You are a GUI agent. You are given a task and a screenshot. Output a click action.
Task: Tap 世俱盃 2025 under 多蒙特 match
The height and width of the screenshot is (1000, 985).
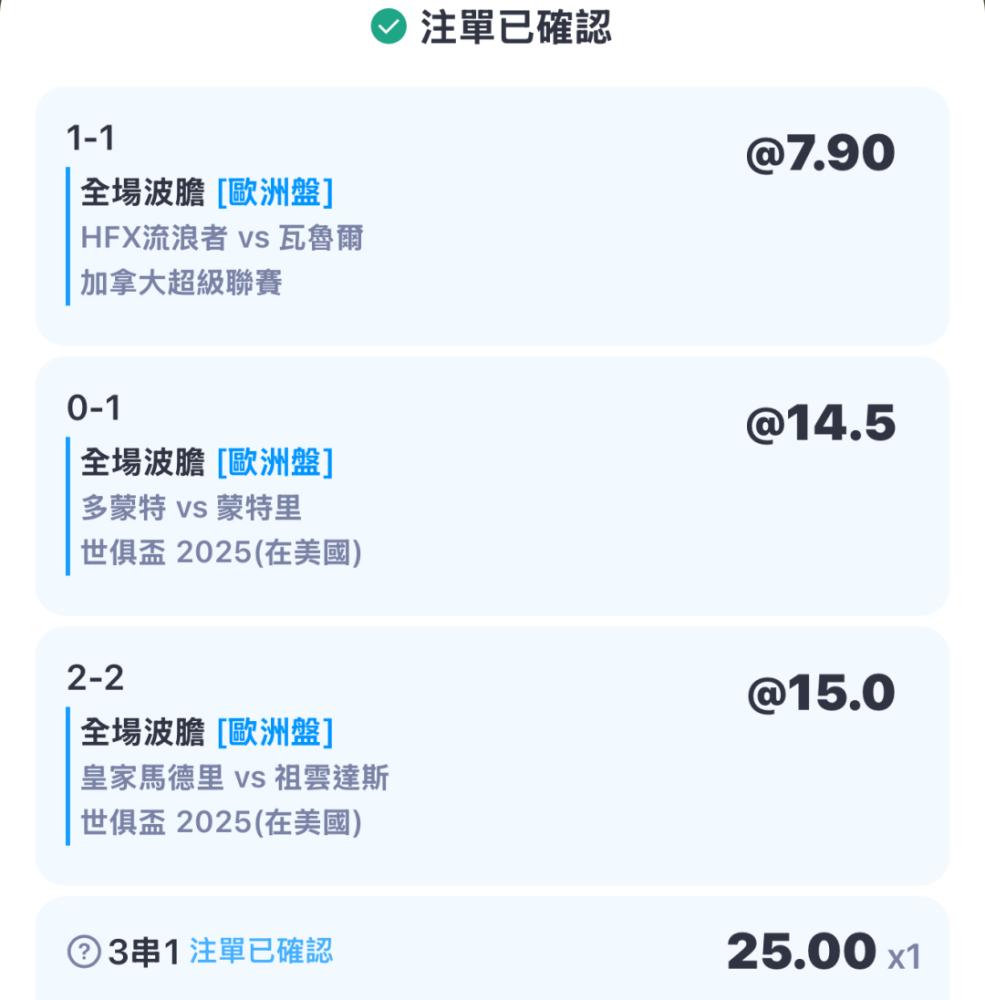pyautogui.click(x=221, y=552)
